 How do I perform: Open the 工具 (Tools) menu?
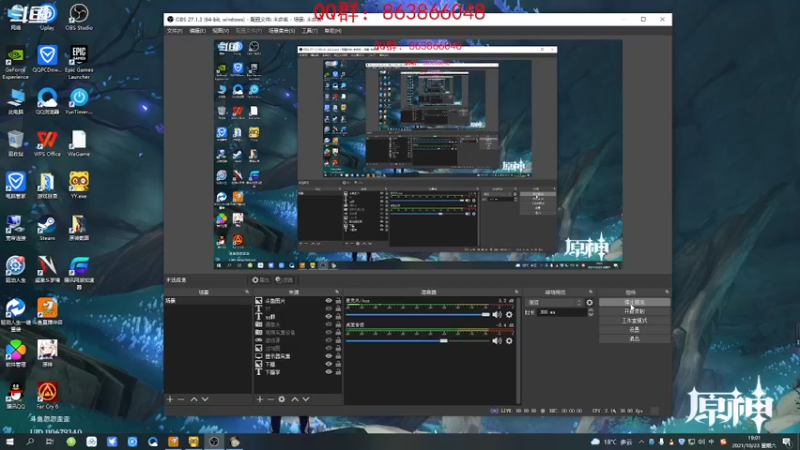click(x=309, y=31)
